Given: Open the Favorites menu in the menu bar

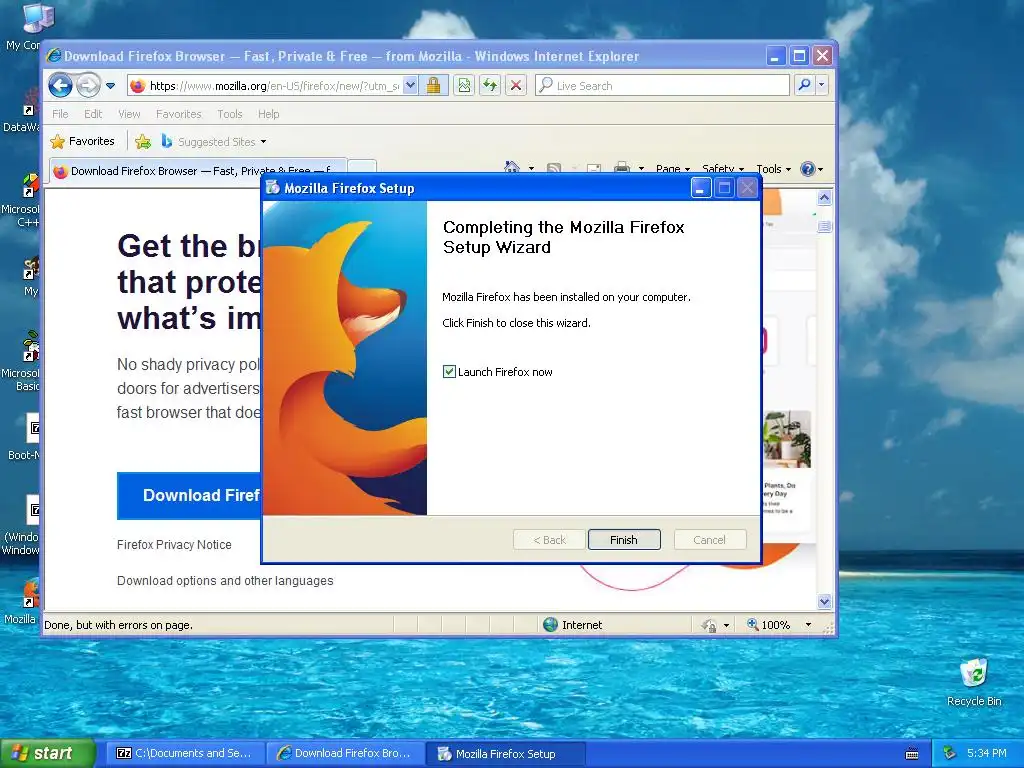Looking at the screenshot, I should tap(178, 114).
